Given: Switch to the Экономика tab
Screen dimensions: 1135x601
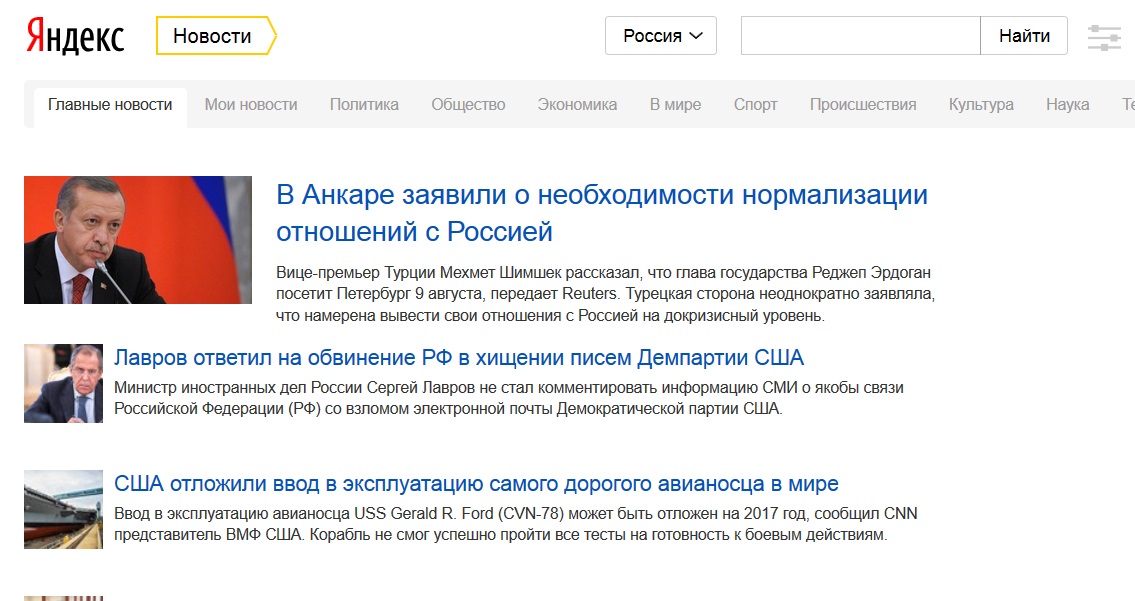Looking at the screenshot, I should point(577,105).
